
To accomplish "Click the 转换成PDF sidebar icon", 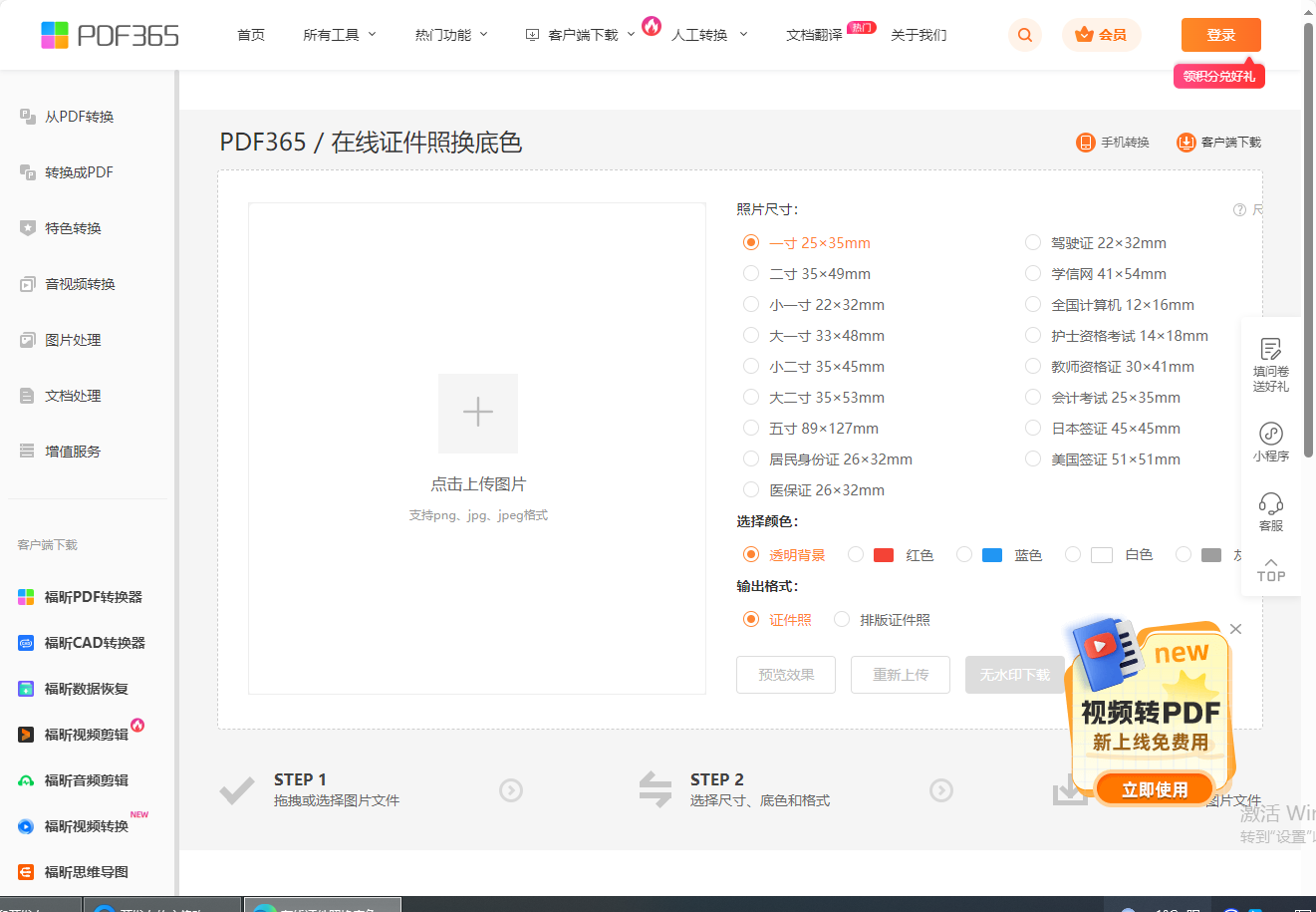I will coord(28,172).
